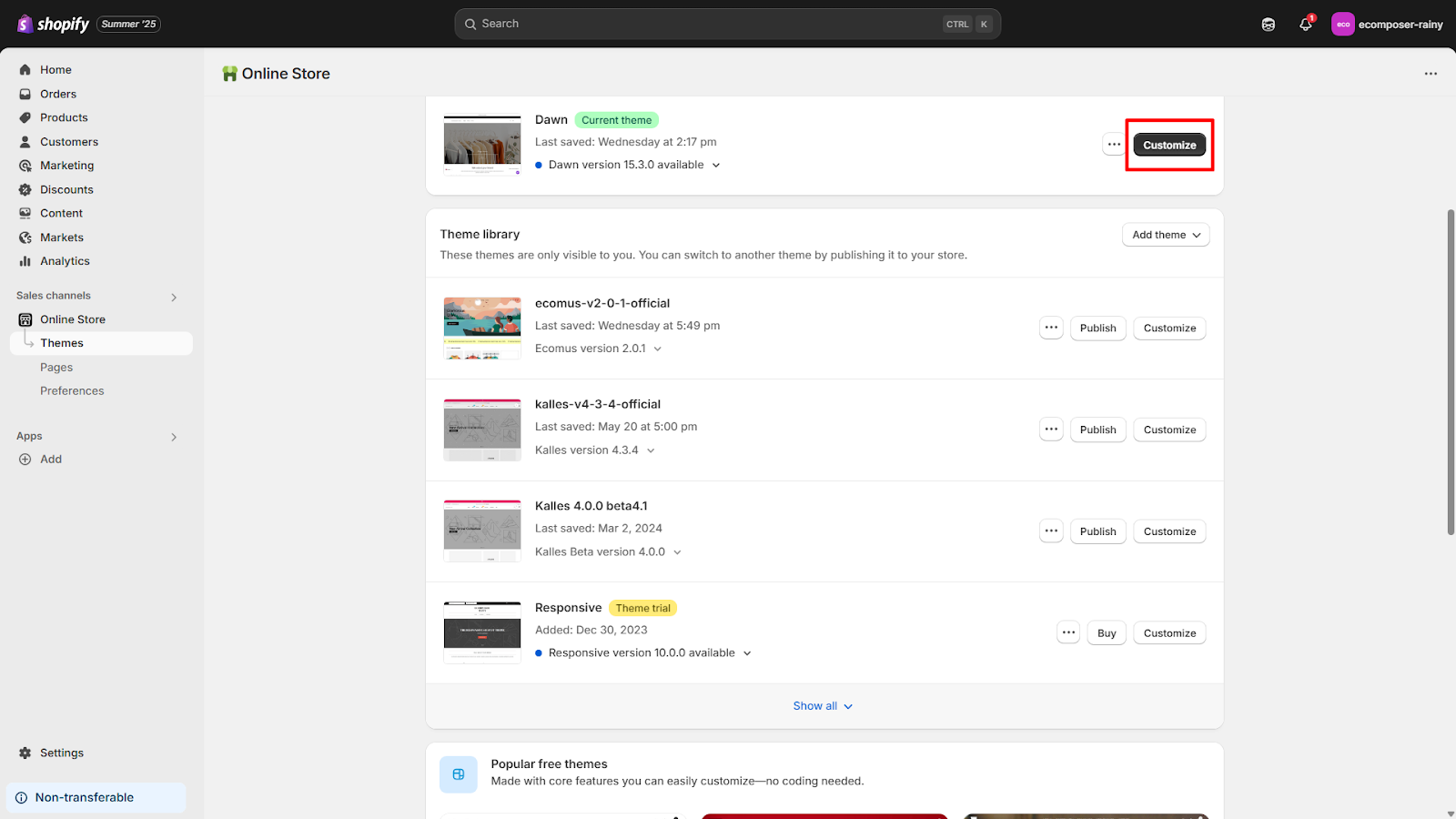This screenshot has height=819, width=1456.
Task: Open Themes in the sidebar
Action: (x=101, y=343)
